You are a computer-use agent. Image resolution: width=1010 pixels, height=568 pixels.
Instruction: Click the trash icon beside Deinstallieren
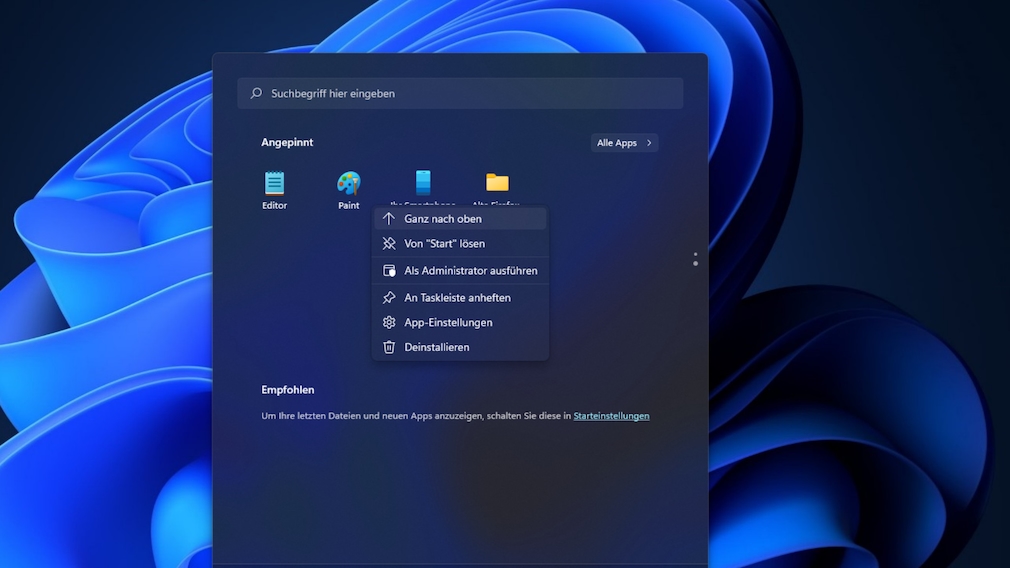[x=389, y=347]
